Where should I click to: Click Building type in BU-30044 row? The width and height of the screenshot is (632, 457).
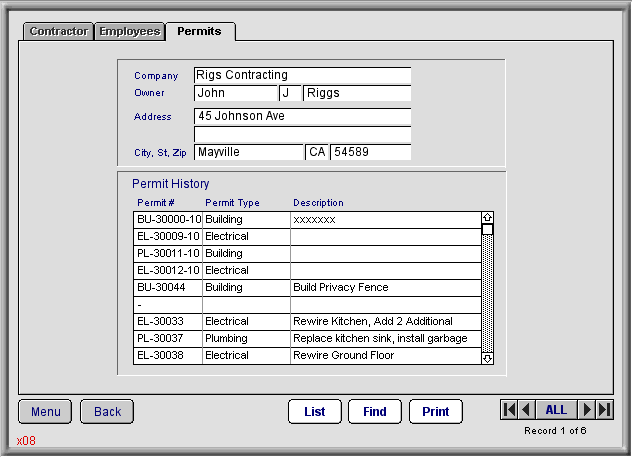click(246, 287)
